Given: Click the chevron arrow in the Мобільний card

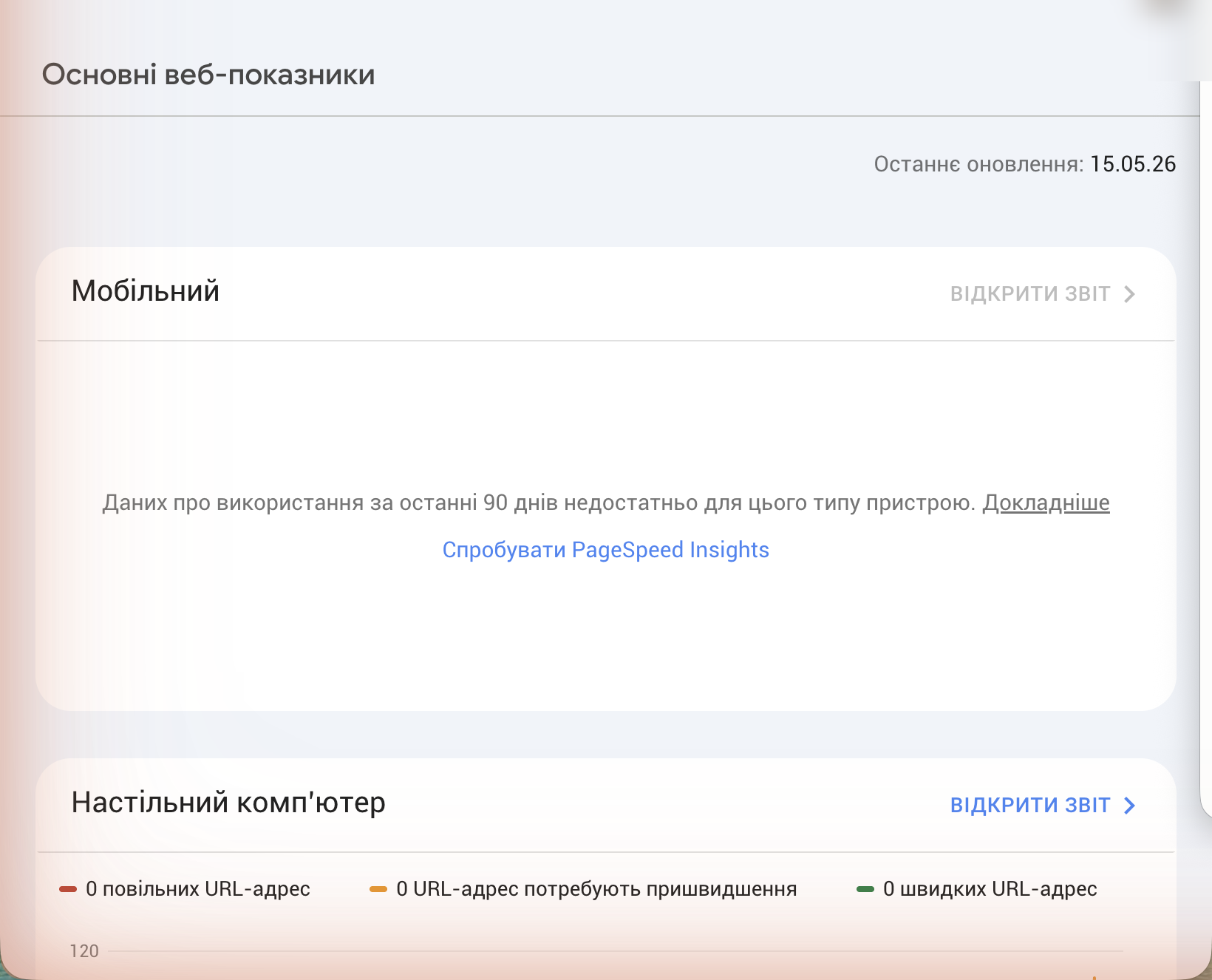Looking at the screenshot, I should (1129, 294).
